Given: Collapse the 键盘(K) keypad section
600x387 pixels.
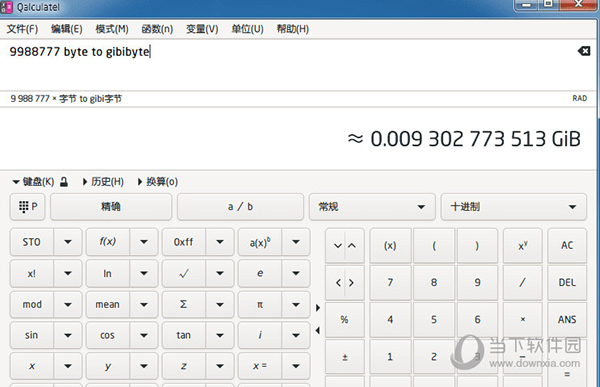Looking at the screenshot, I should (33, 182).
